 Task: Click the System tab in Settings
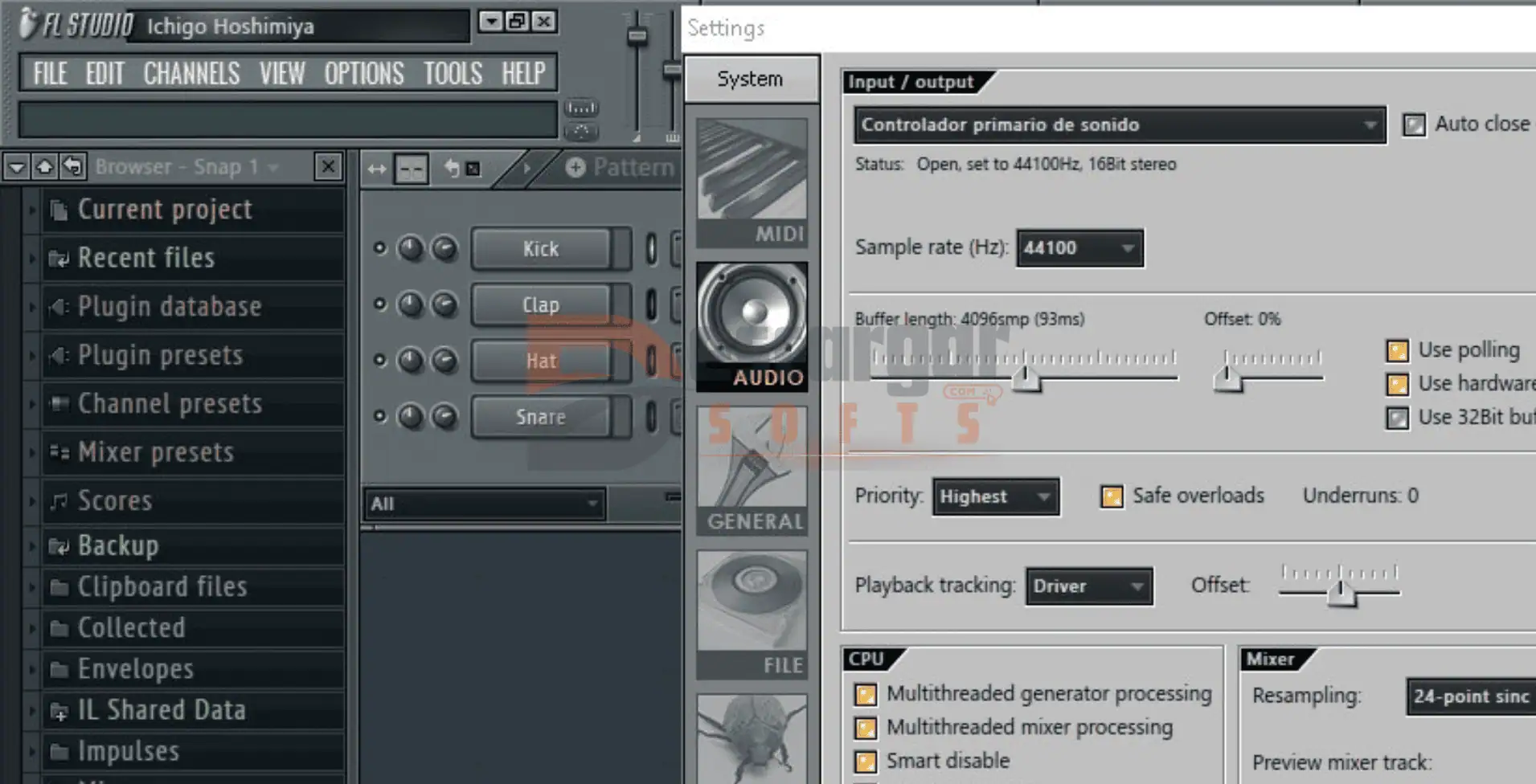click(751, 79)
